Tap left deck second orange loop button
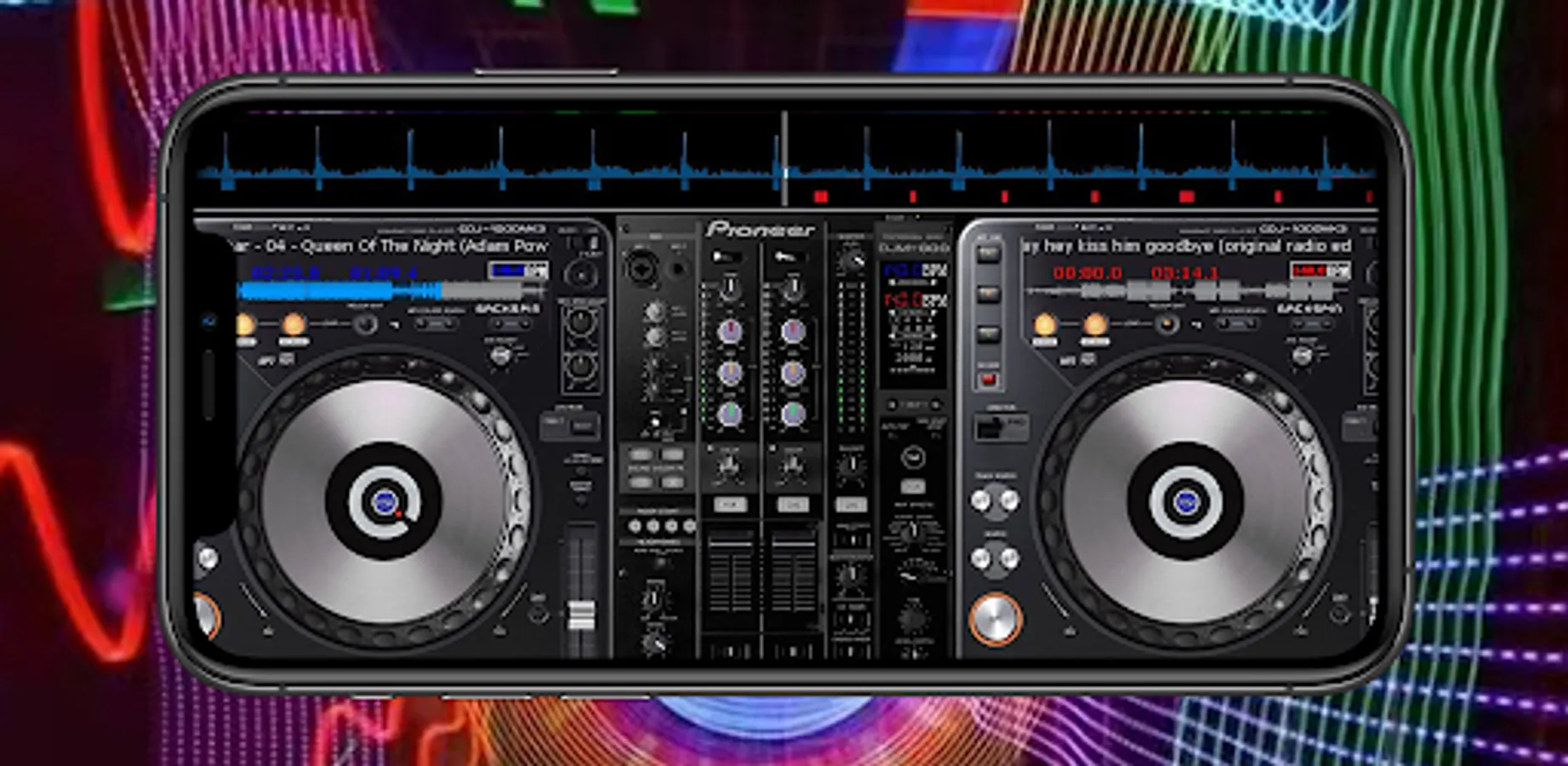This screenshot has height=766, width=1568. coord(294,325)
